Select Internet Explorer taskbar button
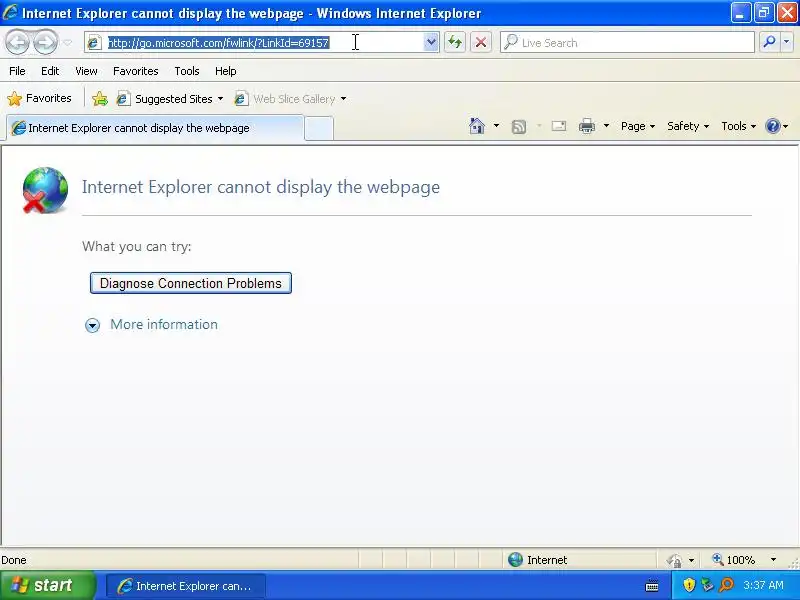This screenshot has height=600, width=800. [186, 586]
